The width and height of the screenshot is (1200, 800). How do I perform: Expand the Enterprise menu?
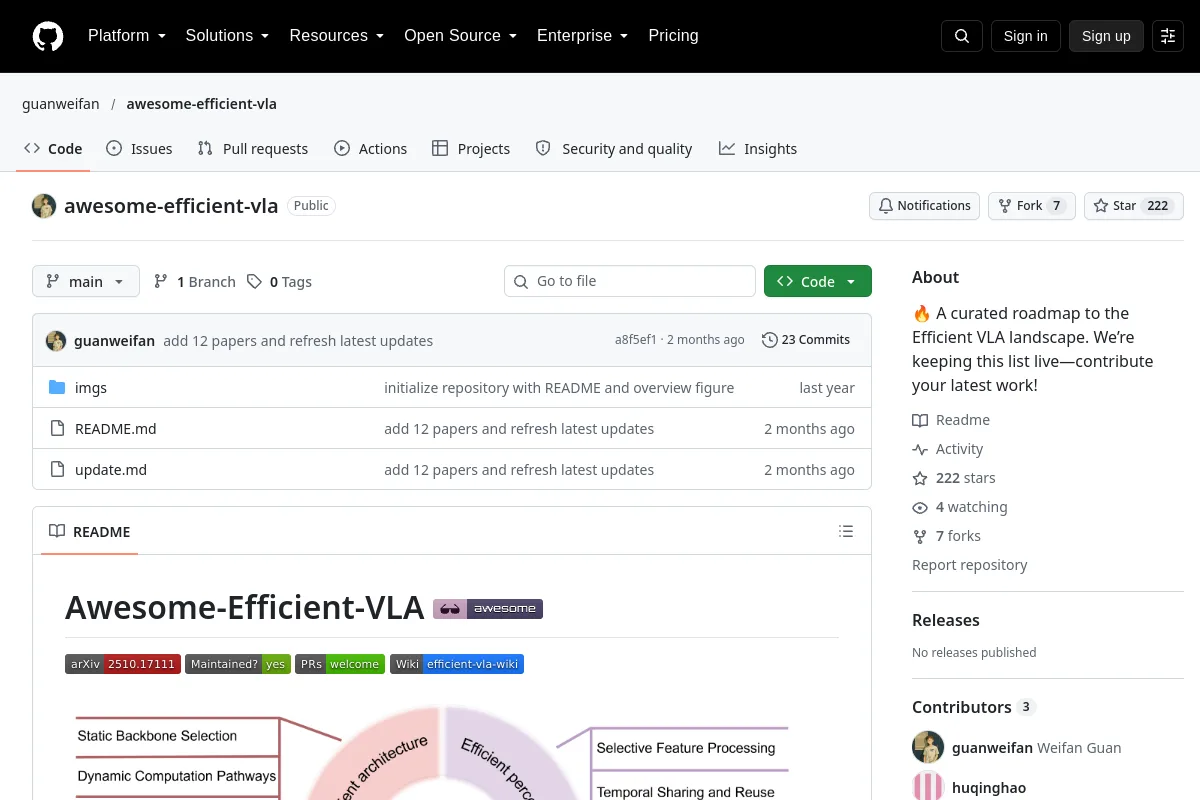tap(583, 36)
